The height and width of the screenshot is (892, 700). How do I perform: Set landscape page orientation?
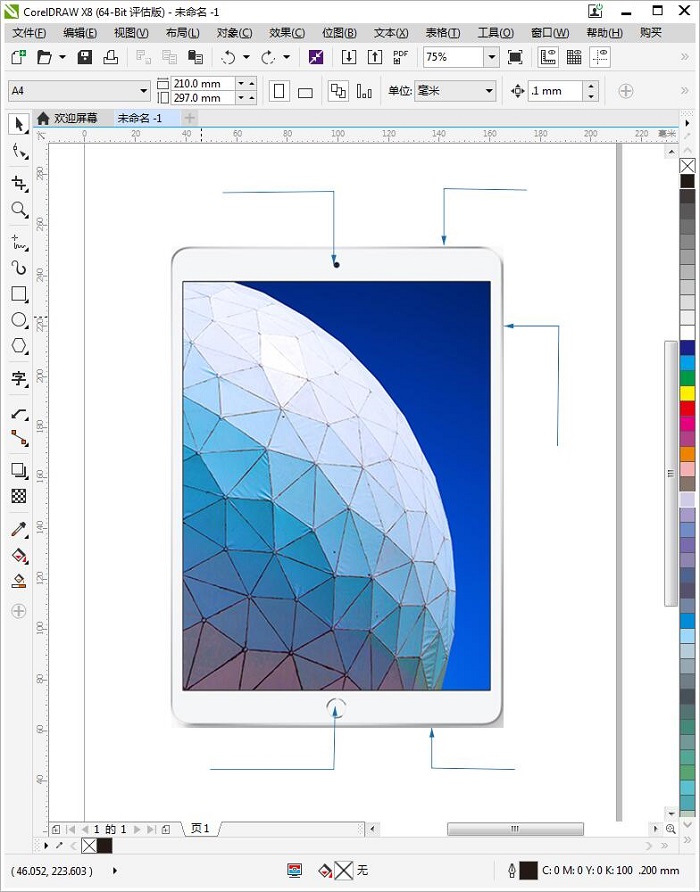click(x=306, y=92)
